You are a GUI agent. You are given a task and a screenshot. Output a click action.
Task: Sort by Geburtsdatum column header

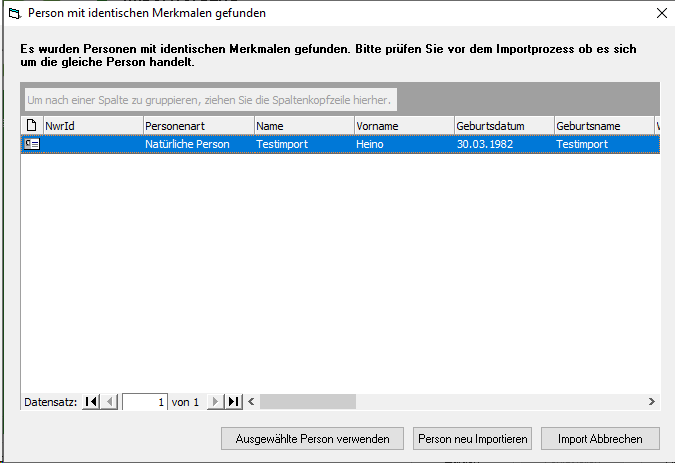pyautogui.click(x=503, y=126)
